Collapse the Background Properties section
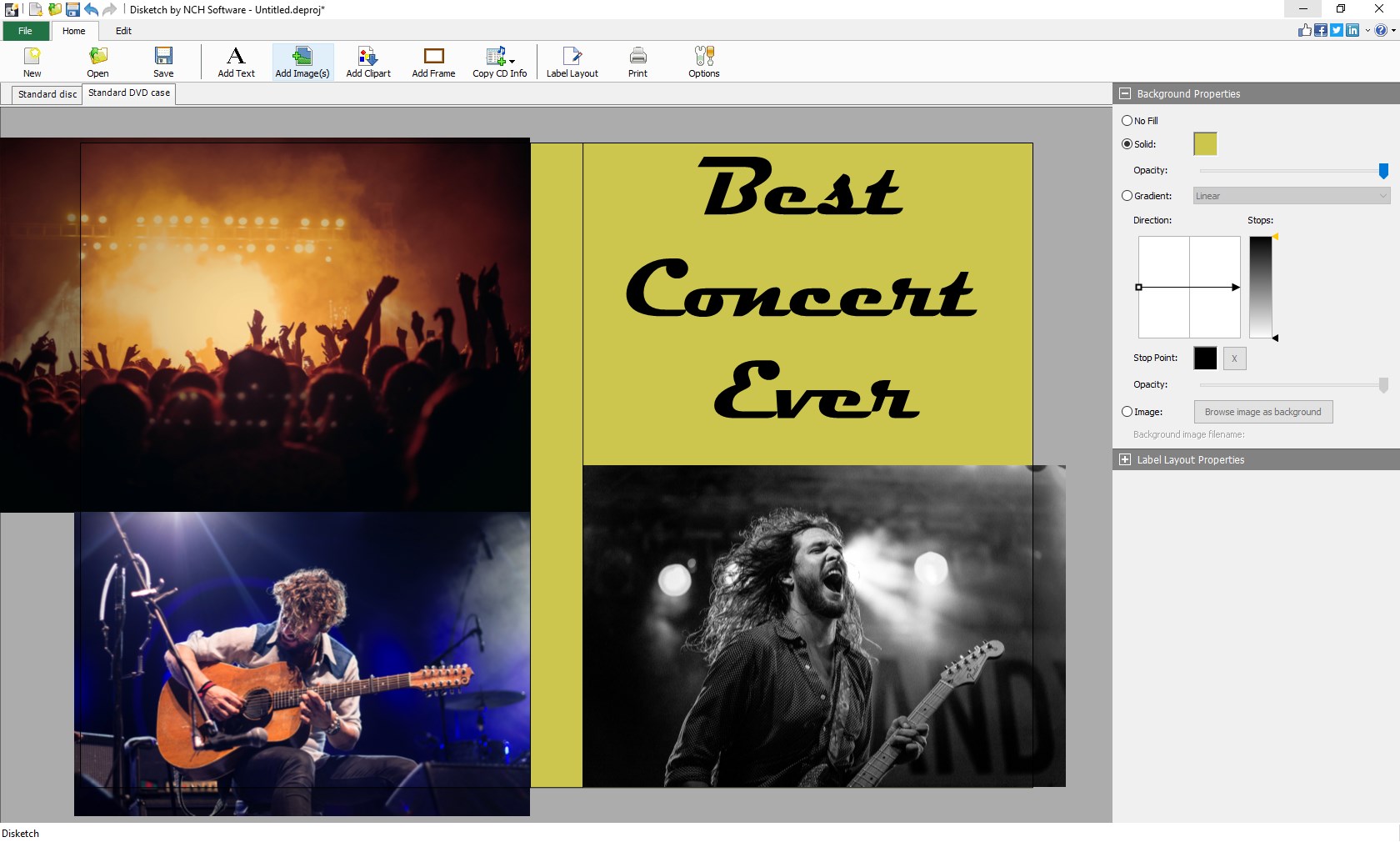Image resolution: width=1400 pixels, height=842 pixels. pos(1125,93)
